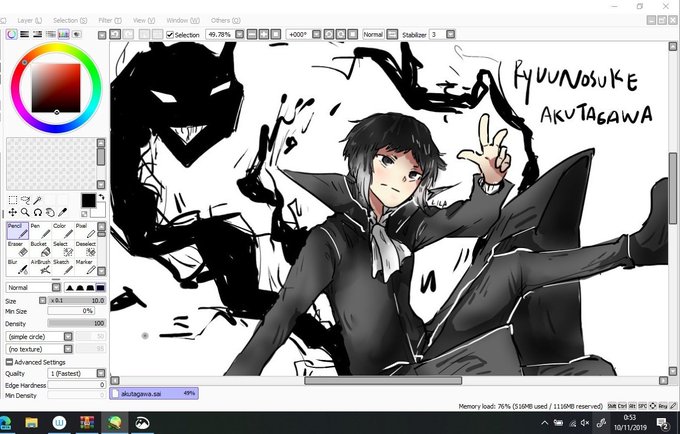Viewport: 680px width, 434px height.
Task: Open the Selection menu
Action: [70, 20]
